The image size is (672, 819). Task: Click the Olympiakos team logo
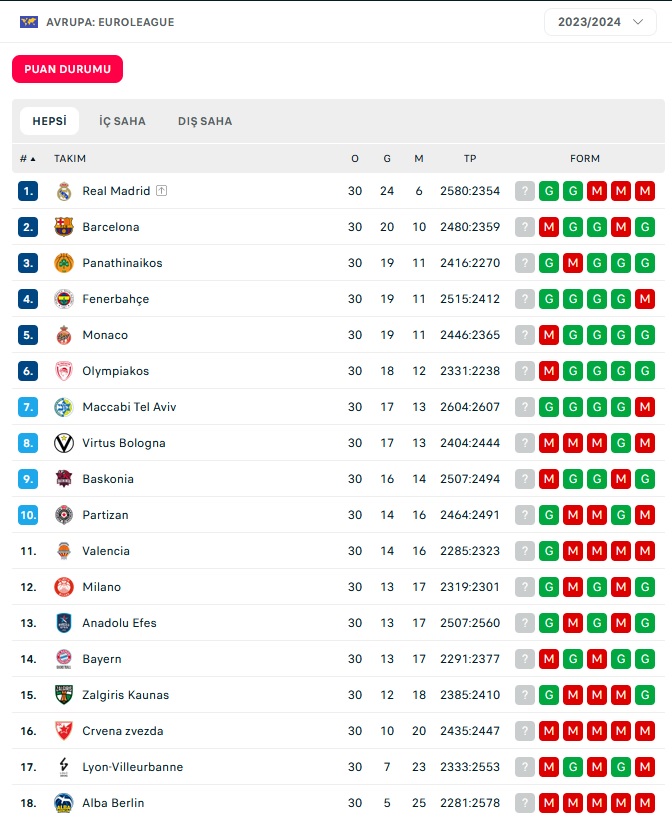click(64, 371)
